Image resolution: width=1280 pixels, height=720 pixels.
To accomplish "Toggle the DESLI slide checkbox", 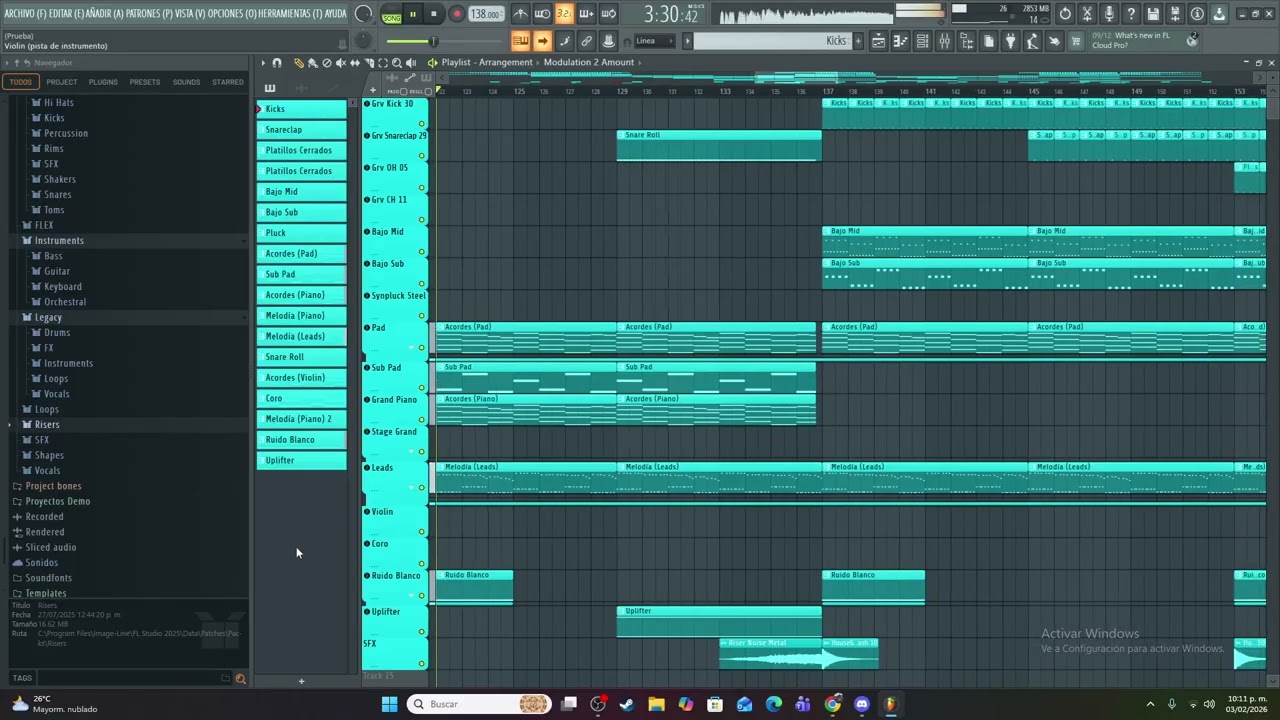I will (x=428, y=92).
